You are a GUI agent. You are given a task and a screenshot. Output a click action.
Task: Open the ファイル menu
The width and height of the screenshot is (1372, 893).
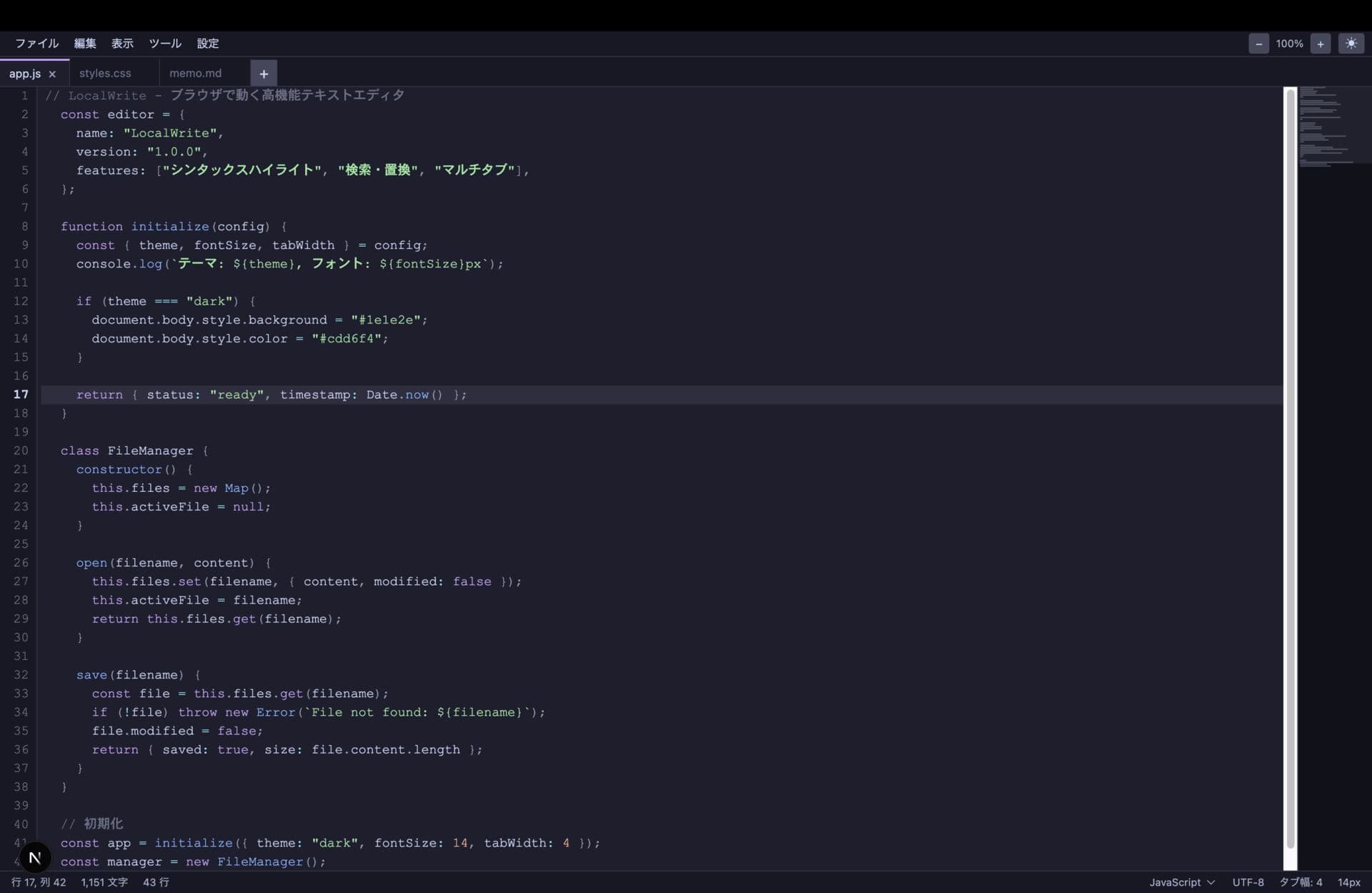pyautogui.click(x=36, y=44)
